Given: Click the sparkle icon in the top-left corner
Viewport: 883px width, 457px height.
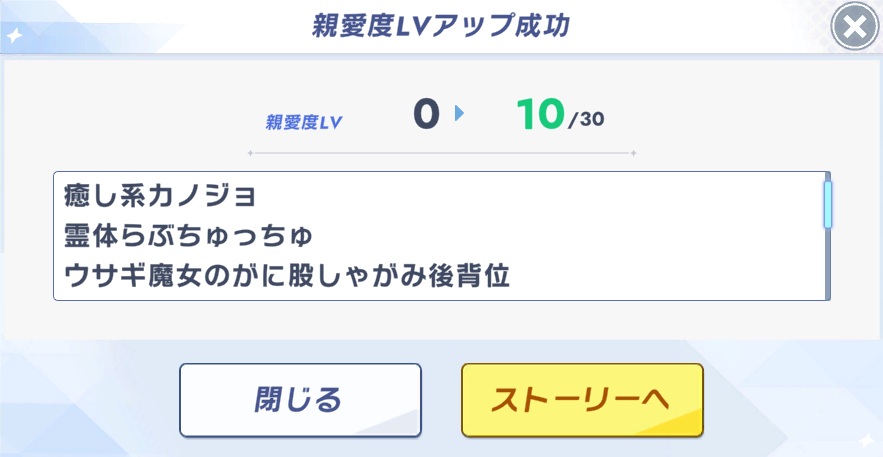Looking at the screenshot, I should (x=14, y=36).
